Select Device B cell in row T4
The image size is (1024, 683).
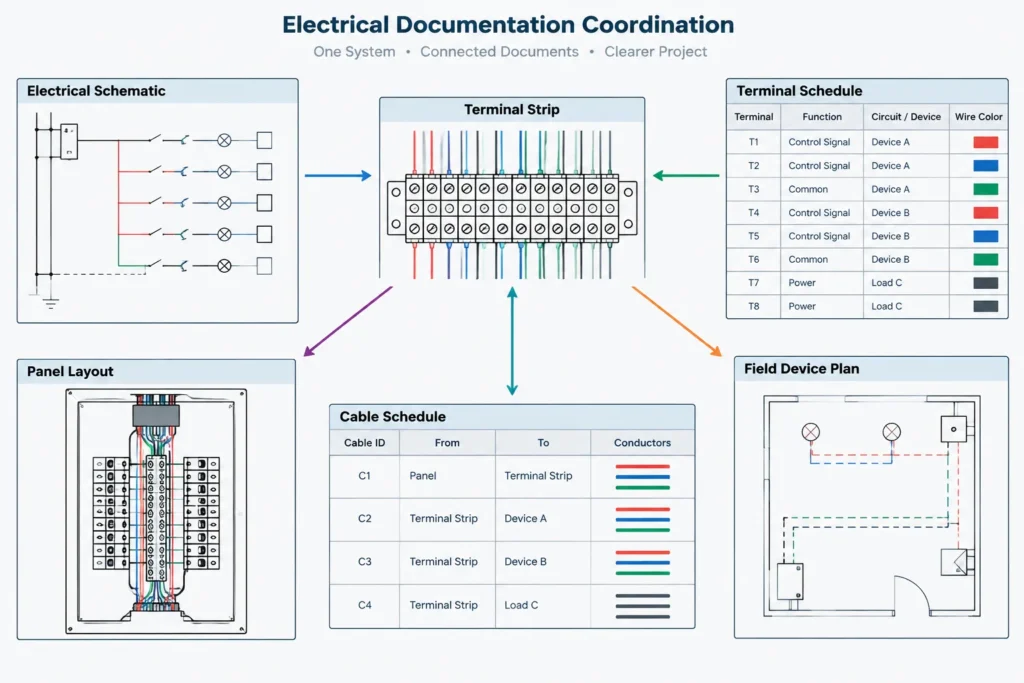pos(906,213)
